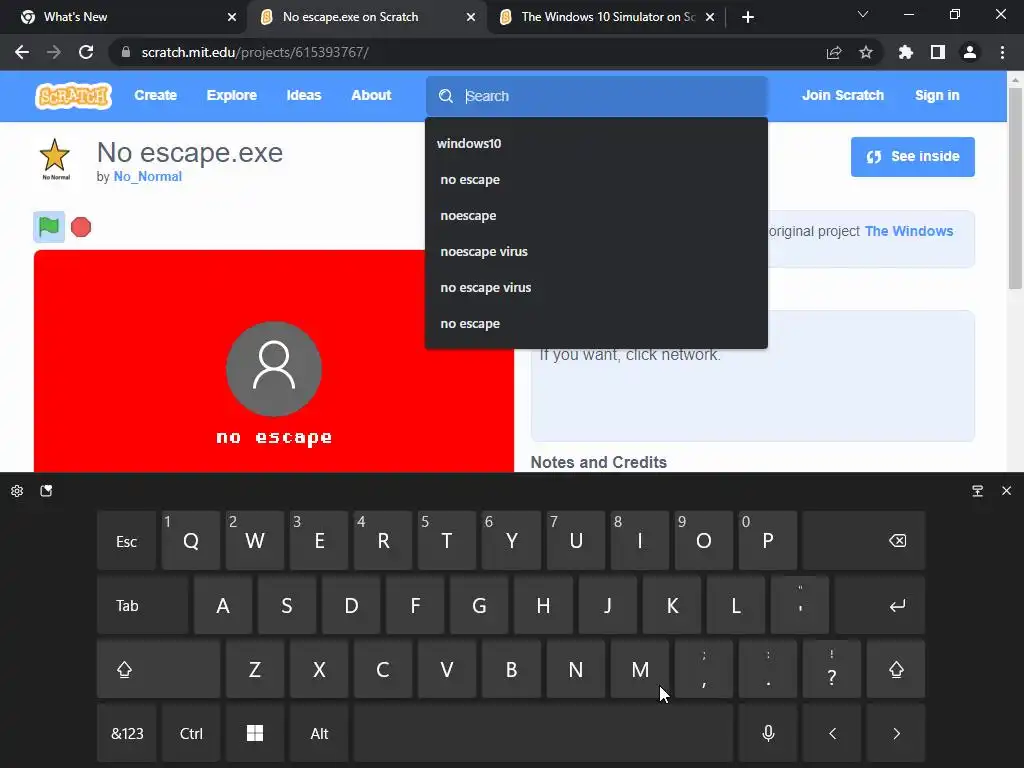Open the About menu item
Viewport: 1024px width, 768px height.
click(x=371, y=95)
